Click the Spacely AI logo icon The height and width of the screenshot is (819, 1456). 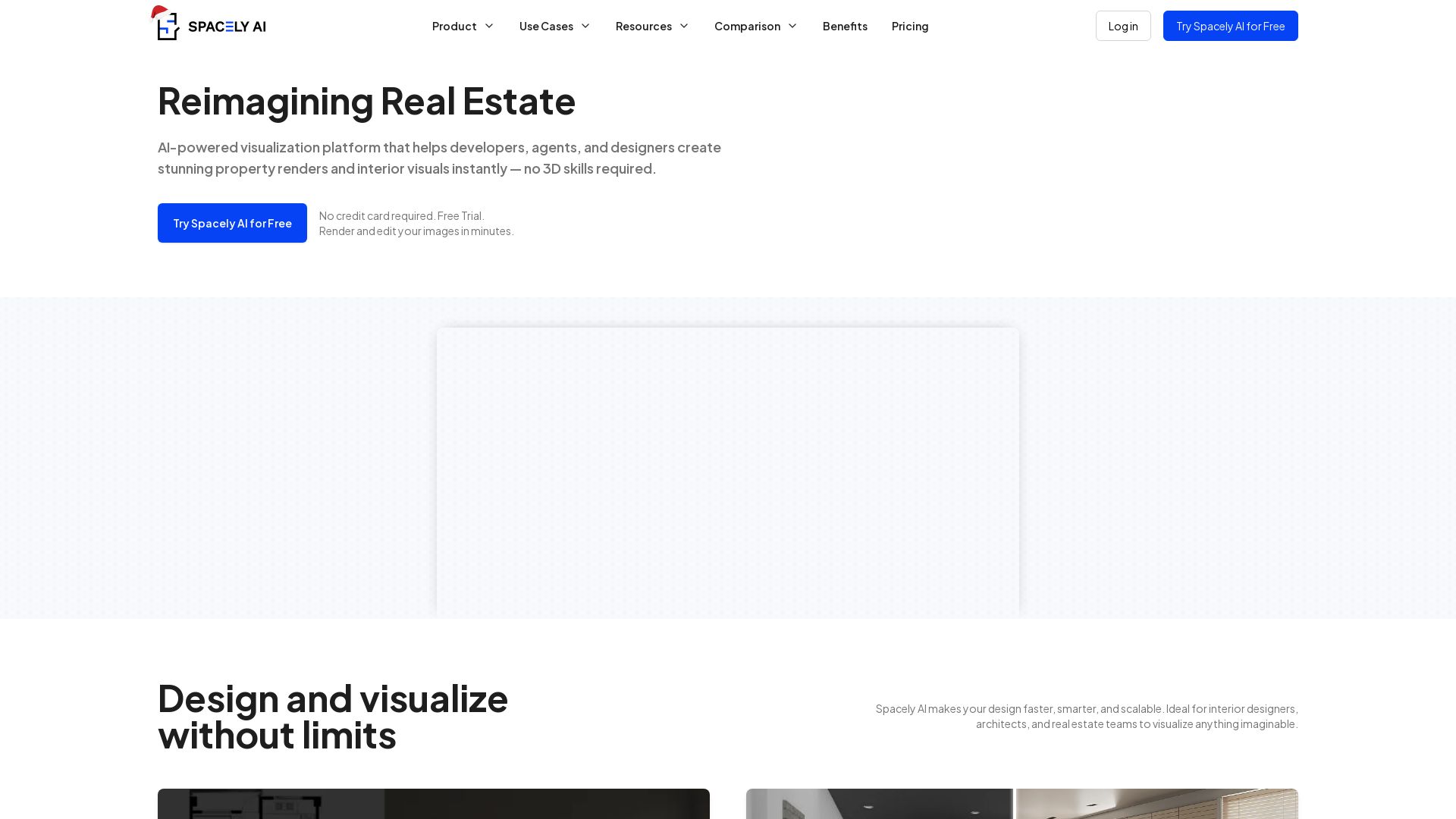[168, 26]
